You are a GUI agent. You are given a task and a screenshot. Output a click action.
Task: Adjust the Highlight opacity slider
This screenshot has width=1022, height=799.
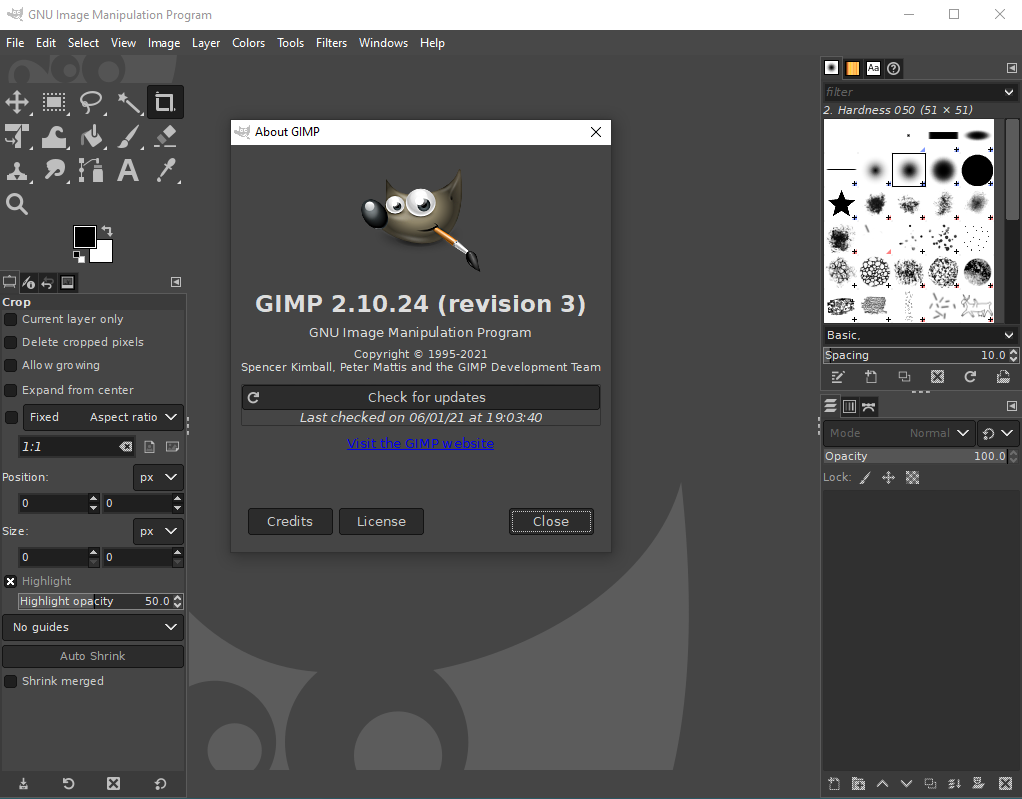click(95, 601)
